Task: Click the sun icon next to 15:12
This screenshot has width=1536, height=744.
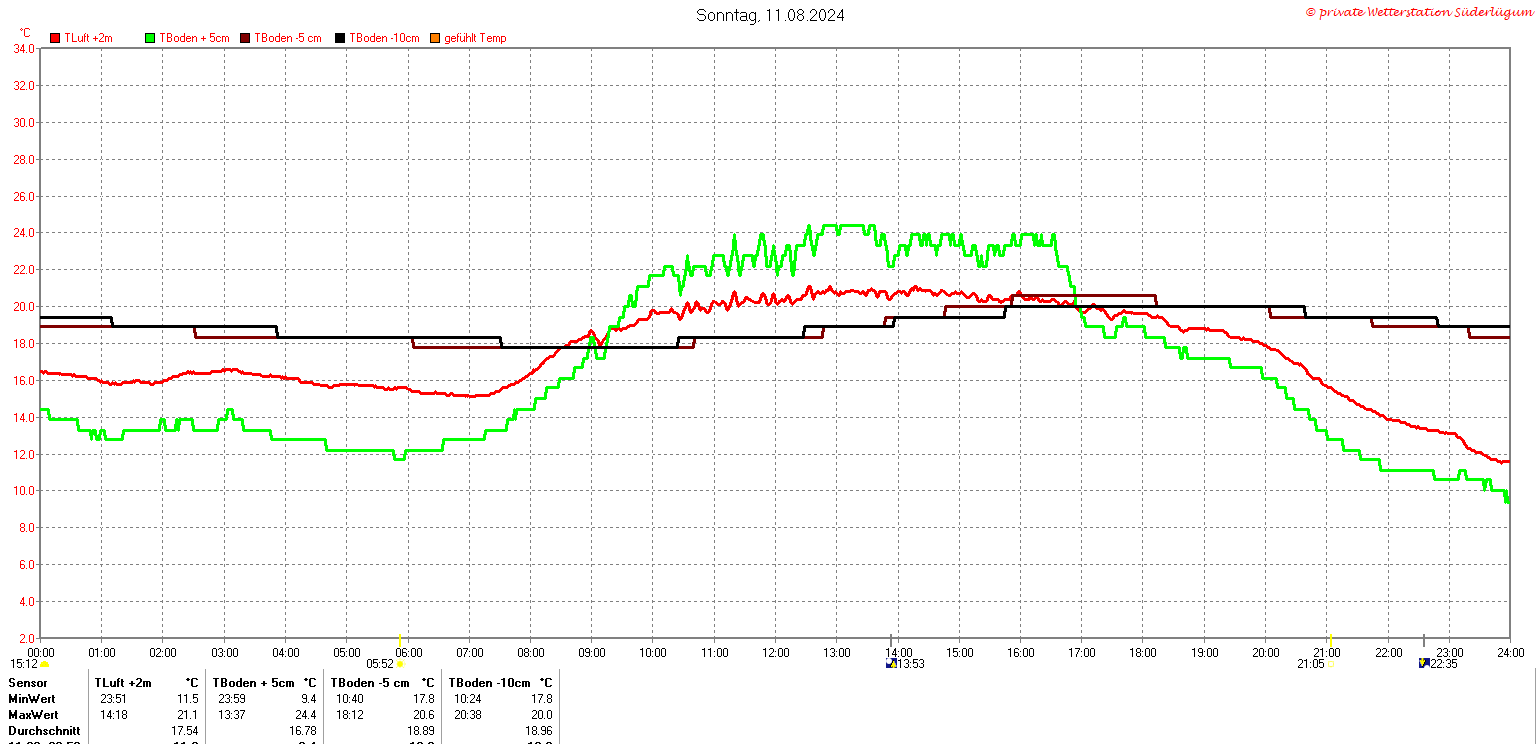Action: tap(44, 664)
